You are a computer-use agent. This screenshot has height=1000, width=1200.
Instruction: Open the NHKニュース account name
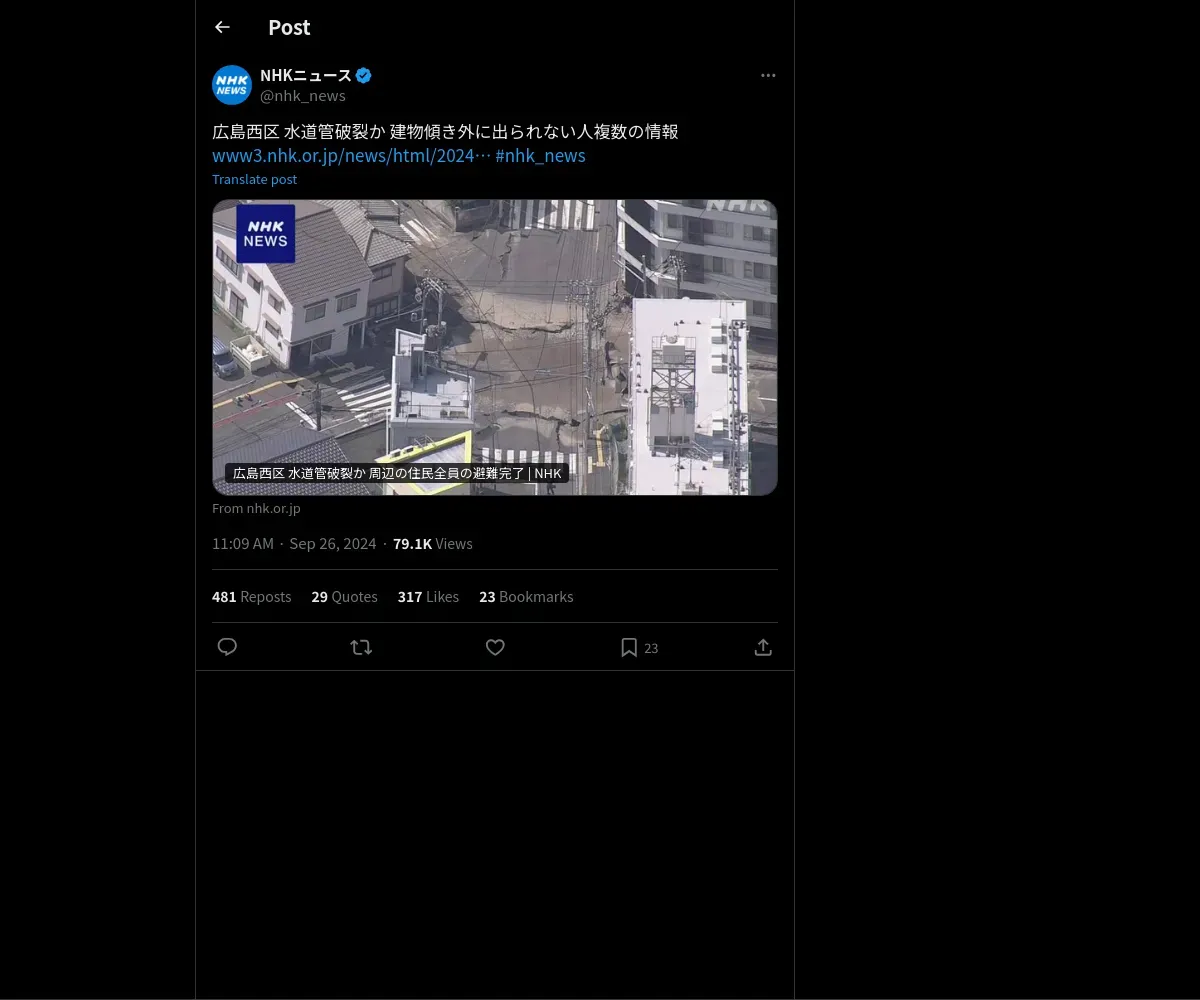coord(306,75)
